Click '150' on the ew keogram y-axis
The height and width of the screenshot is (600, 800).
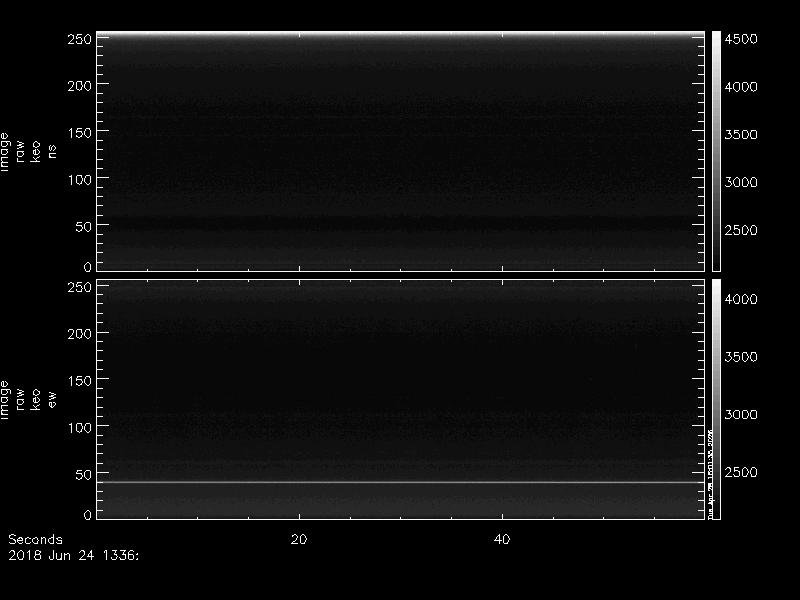(x=80, y=381)
